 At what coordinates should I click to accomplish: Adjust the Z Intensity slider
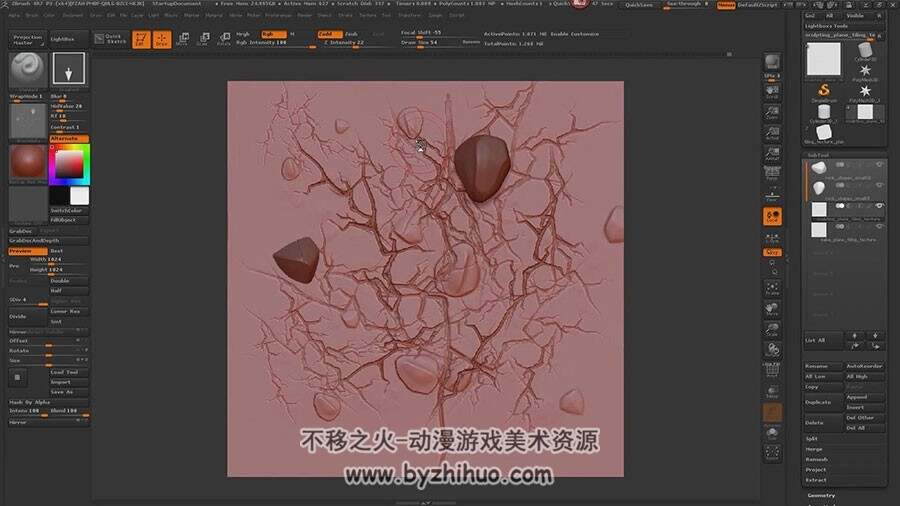coord(356,43)
